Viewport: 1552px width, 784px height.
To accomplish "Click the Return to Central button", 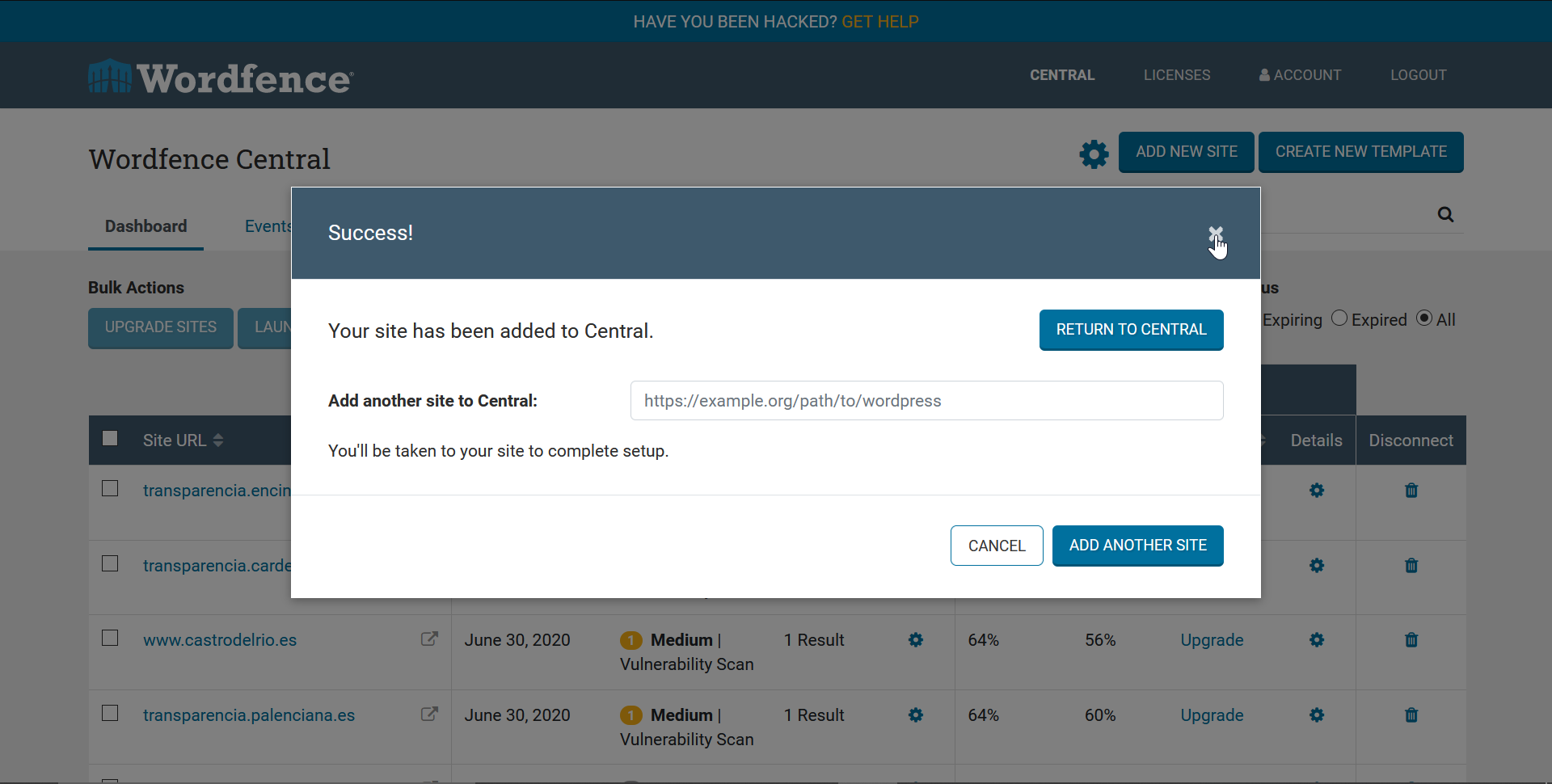I will [1131, 330].
